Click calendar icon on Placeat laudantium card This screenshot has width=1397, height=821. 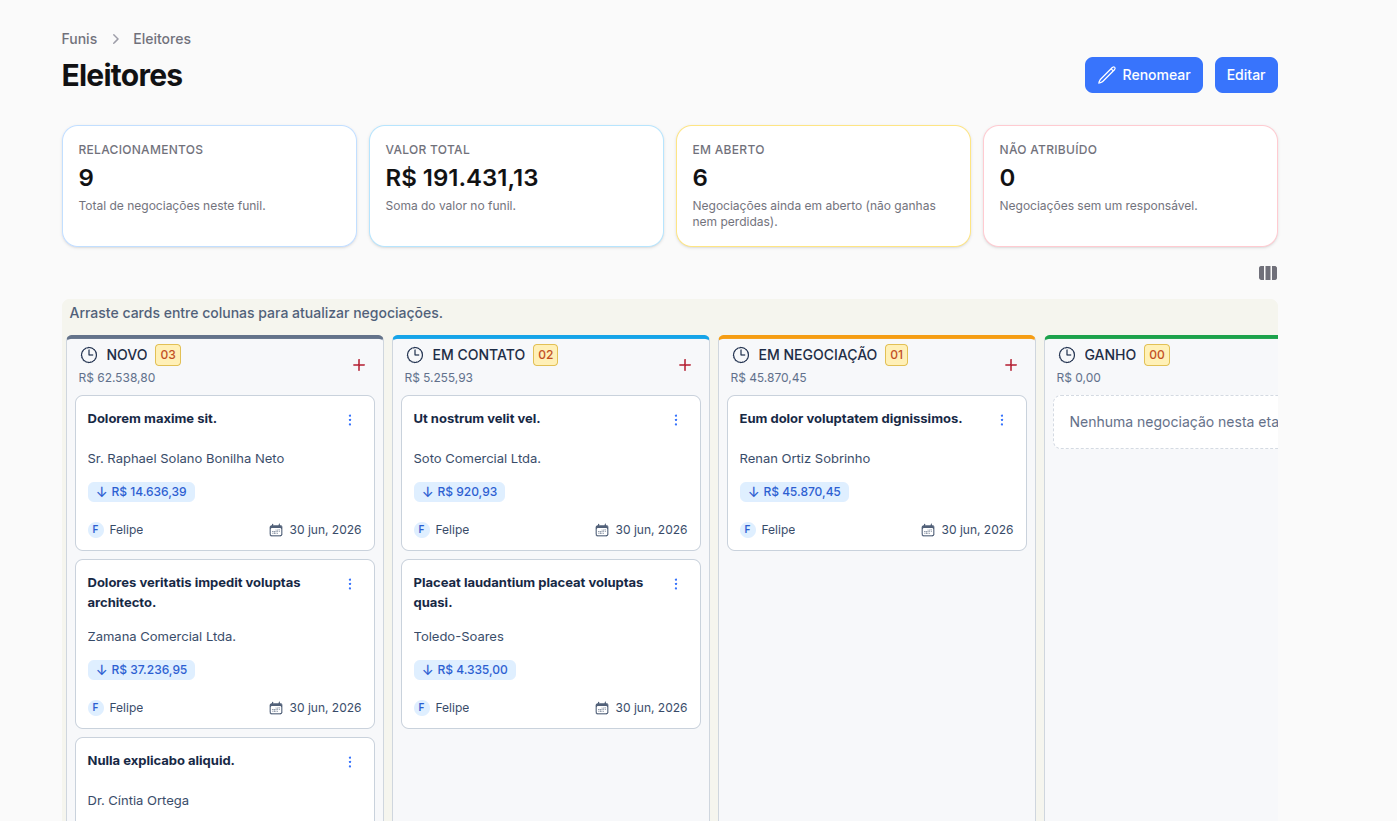(602, 708)
